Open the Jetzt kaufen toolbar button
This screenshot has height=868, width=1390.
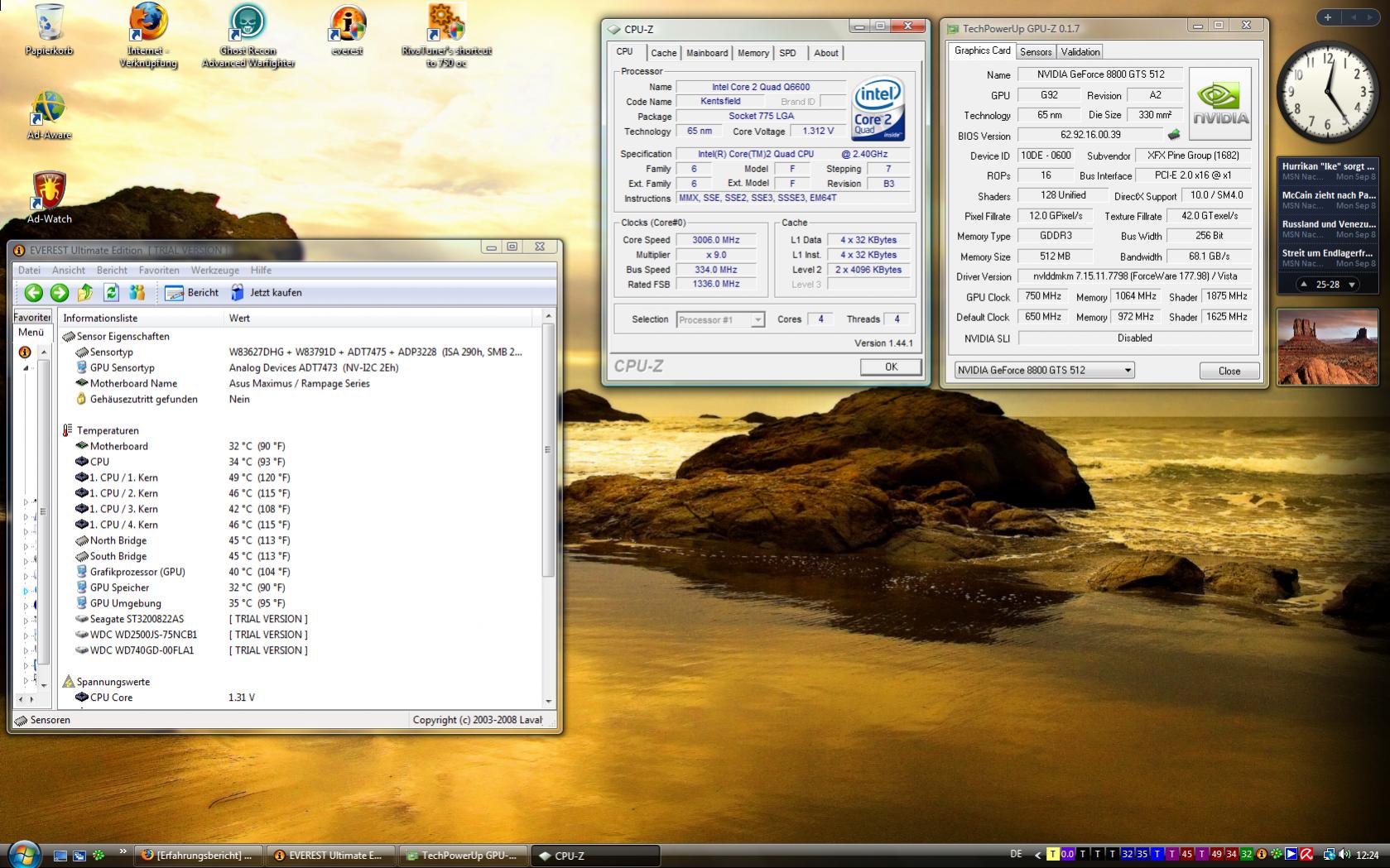267,292
